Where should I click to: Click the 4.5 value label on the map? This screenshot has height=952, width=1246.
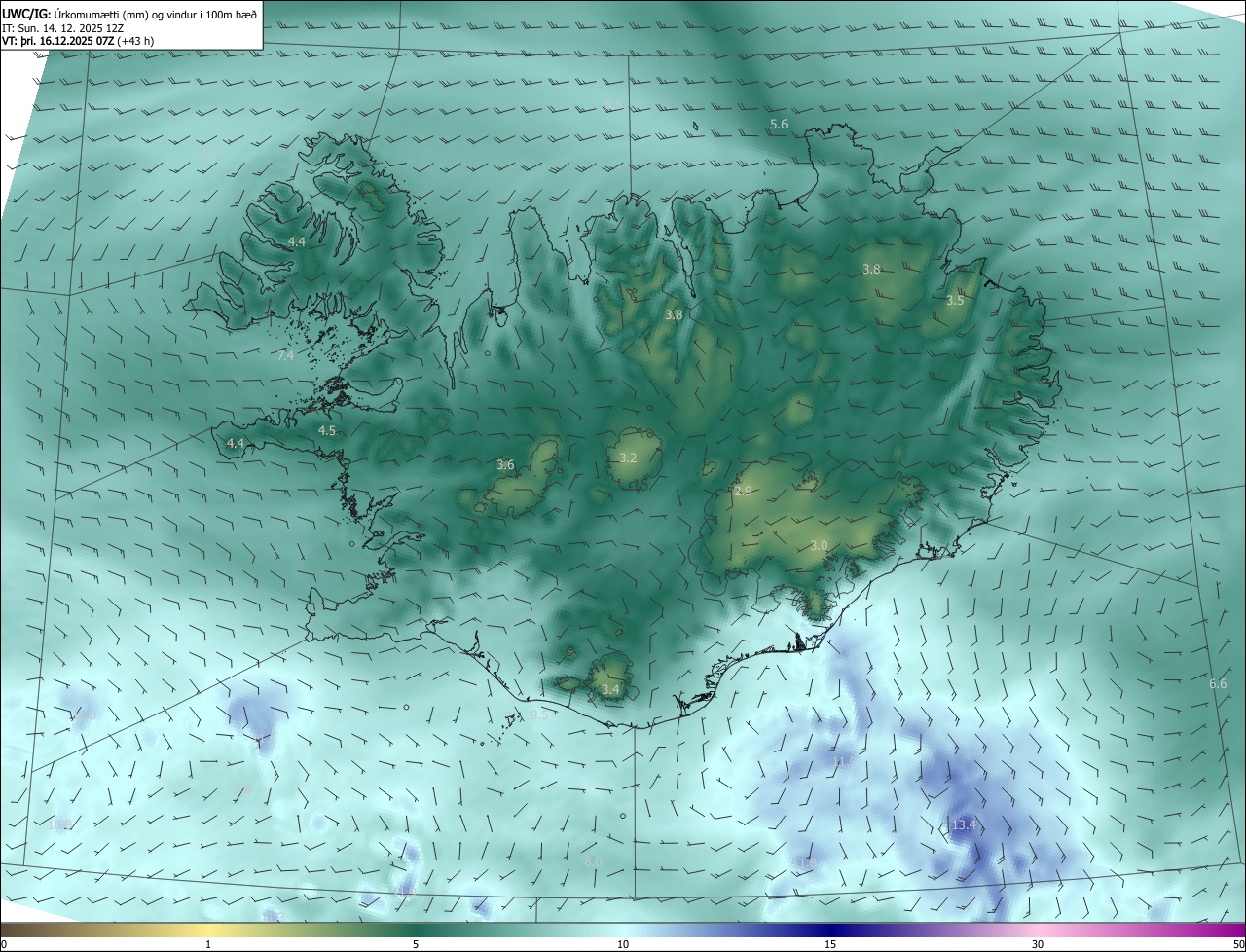pos(327,430)
